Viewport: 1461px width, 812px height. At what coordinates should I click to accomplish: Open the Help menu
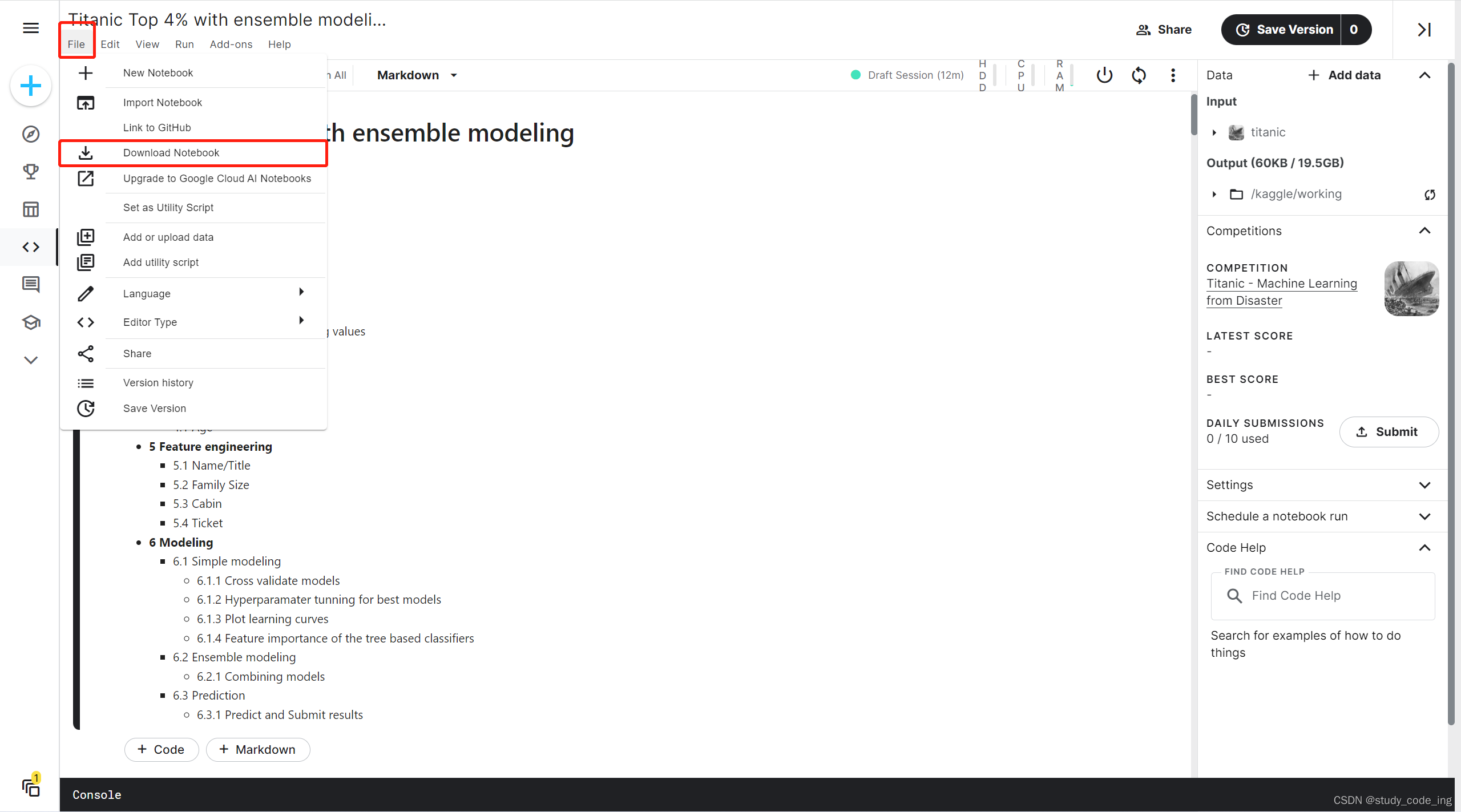[x=280, y=45]
